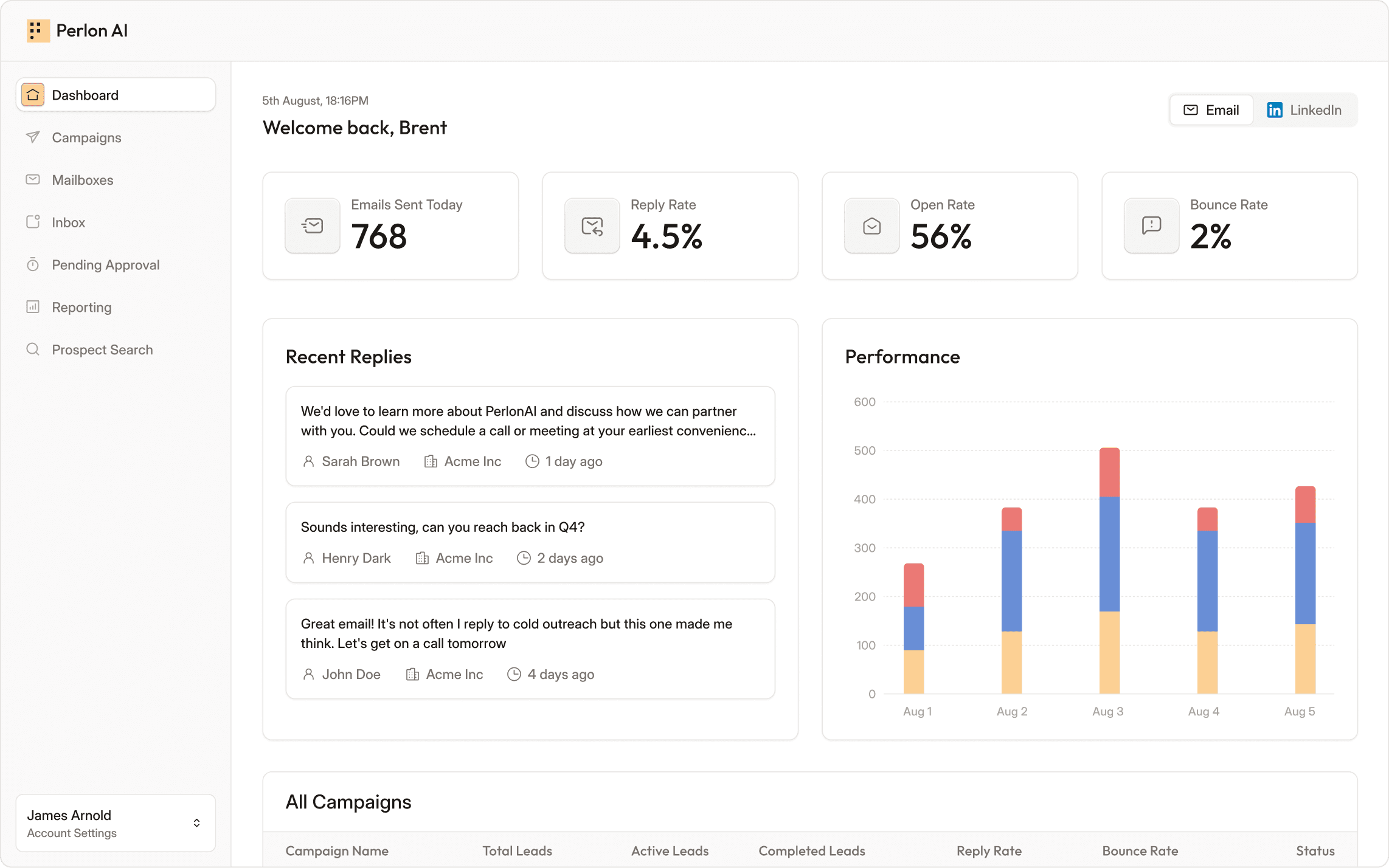
Task: Open the Reporting menu item
Action: click(x=81, y=307)
